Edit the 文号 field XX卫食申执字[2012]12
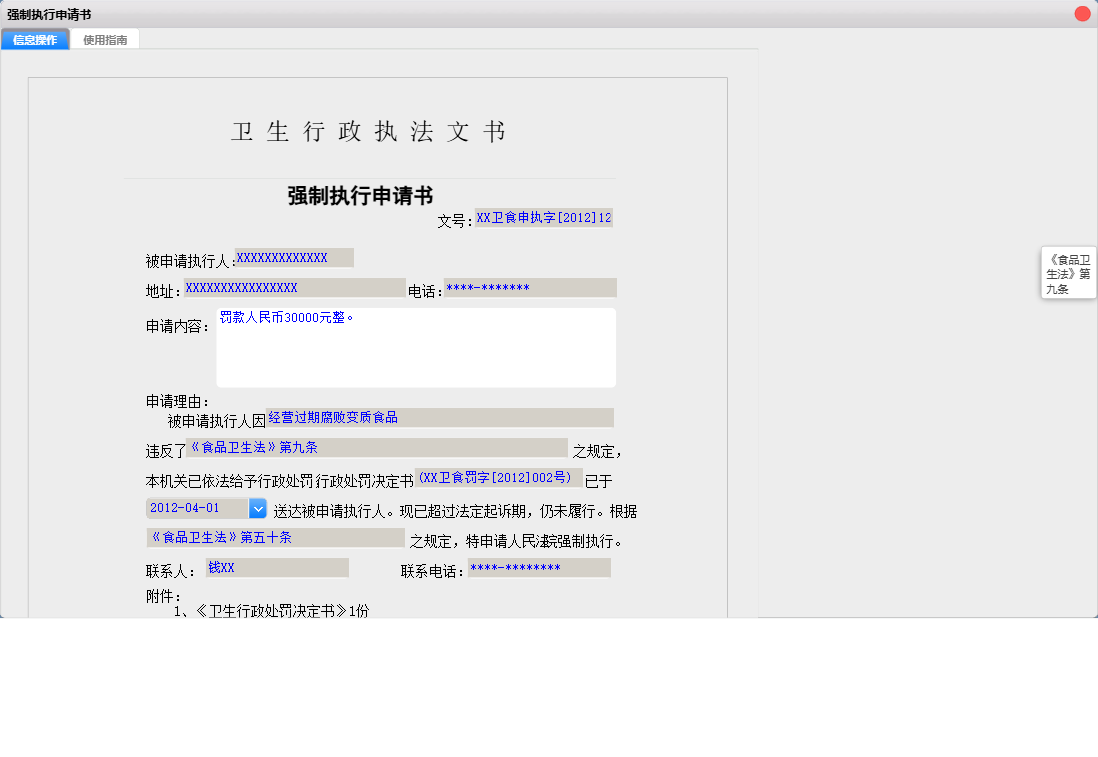The height and width of the screenshot is (757, 1098). [x=546, y=217]
